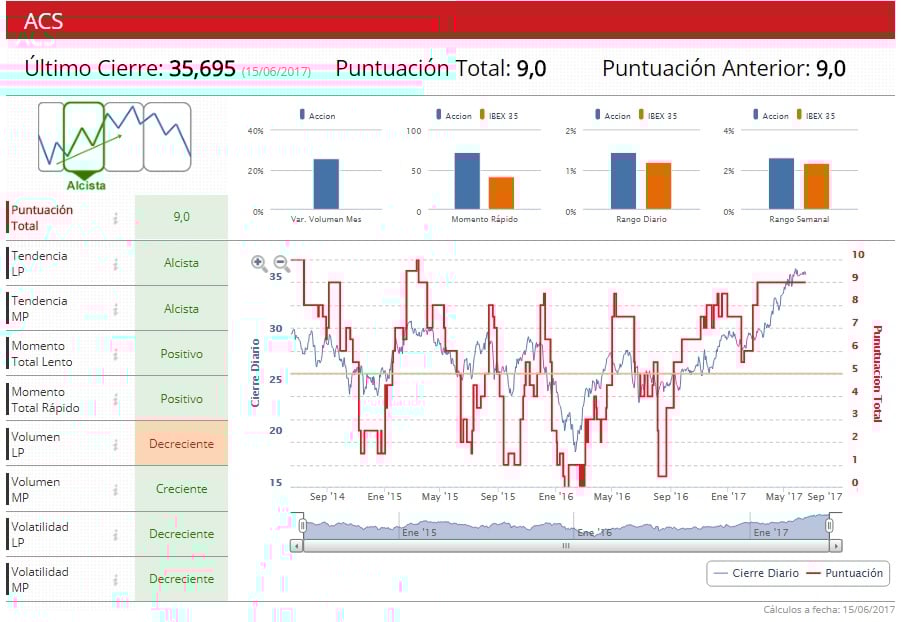Click the Volatilidad MP Decreciente cell

coord(182,579)
